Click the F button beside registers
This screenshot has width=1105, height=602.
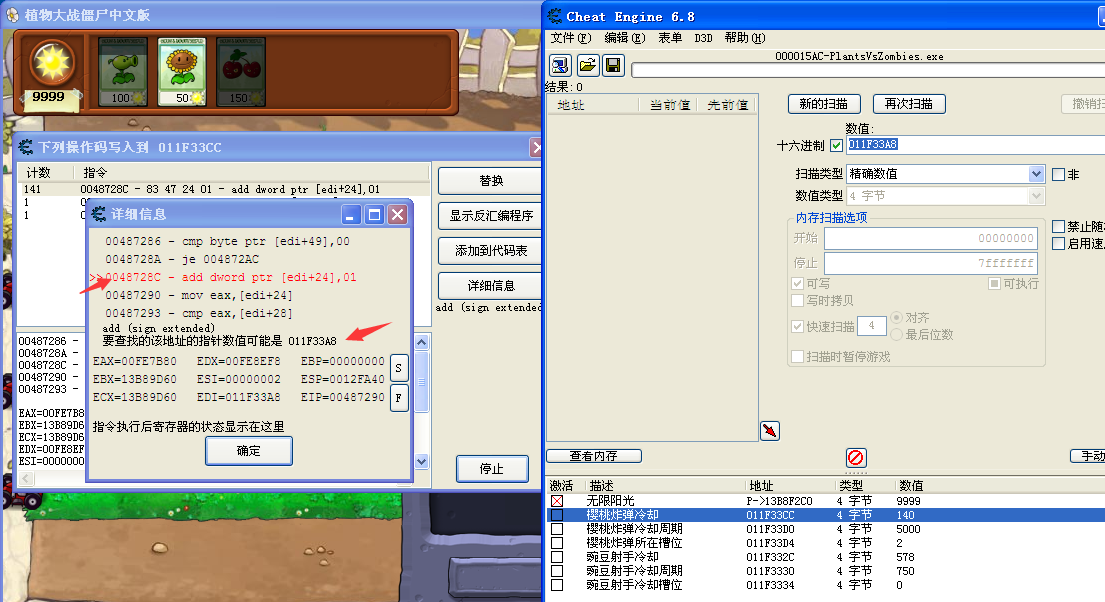tap(399, 398)
